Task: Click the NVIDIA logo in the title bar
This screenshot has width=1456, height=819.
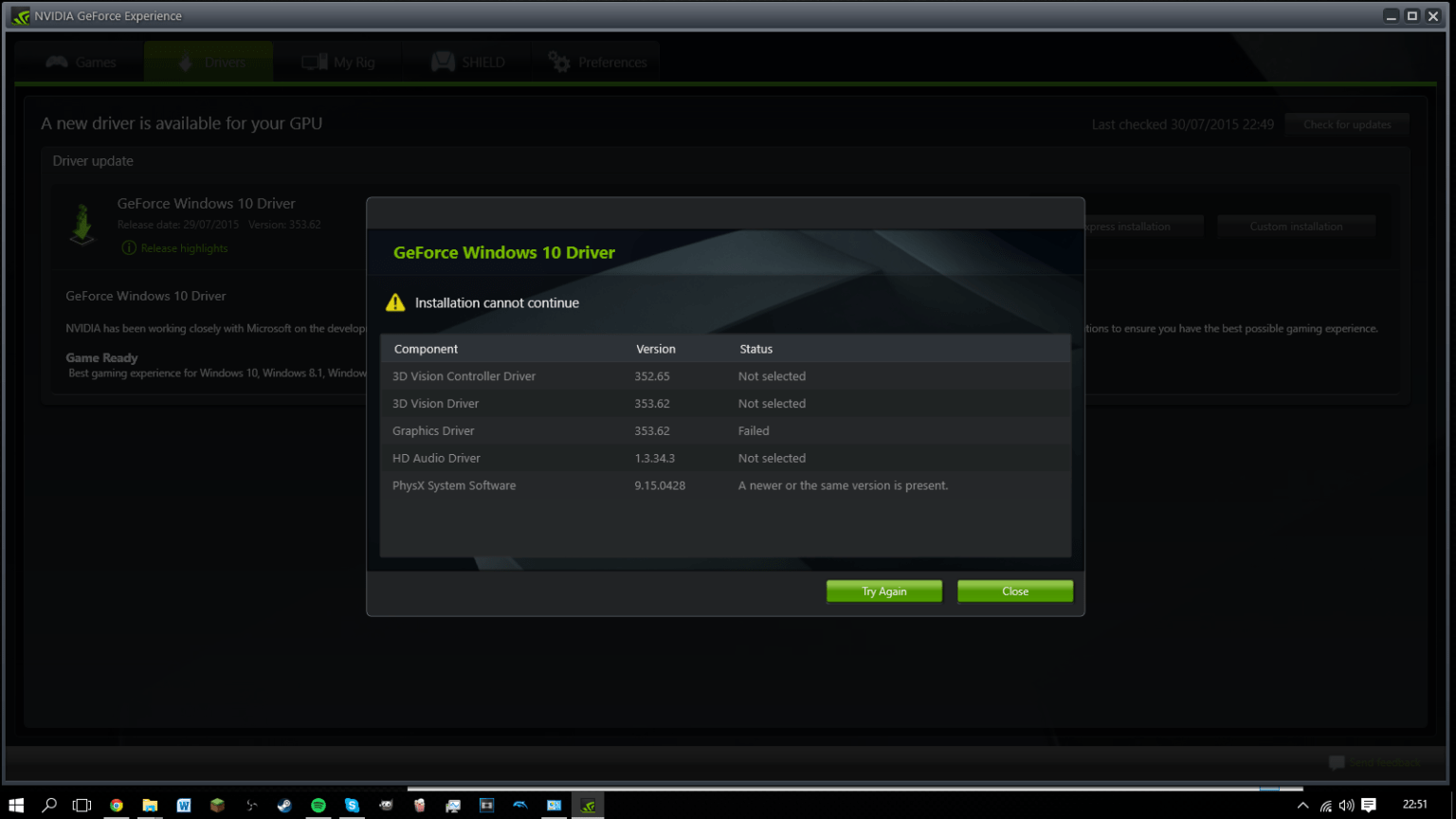Action: pos(19,15)
